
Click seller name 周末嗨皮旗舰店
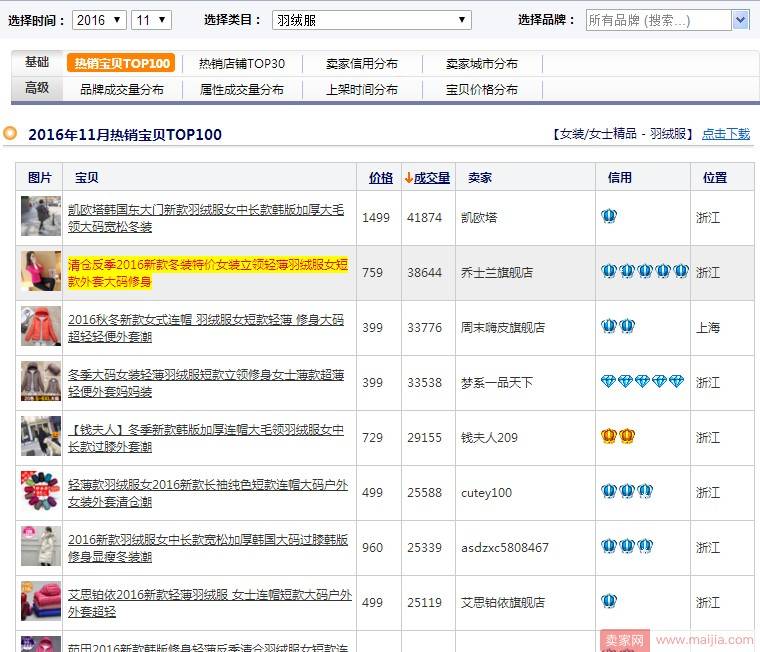(x=503, y=328)
